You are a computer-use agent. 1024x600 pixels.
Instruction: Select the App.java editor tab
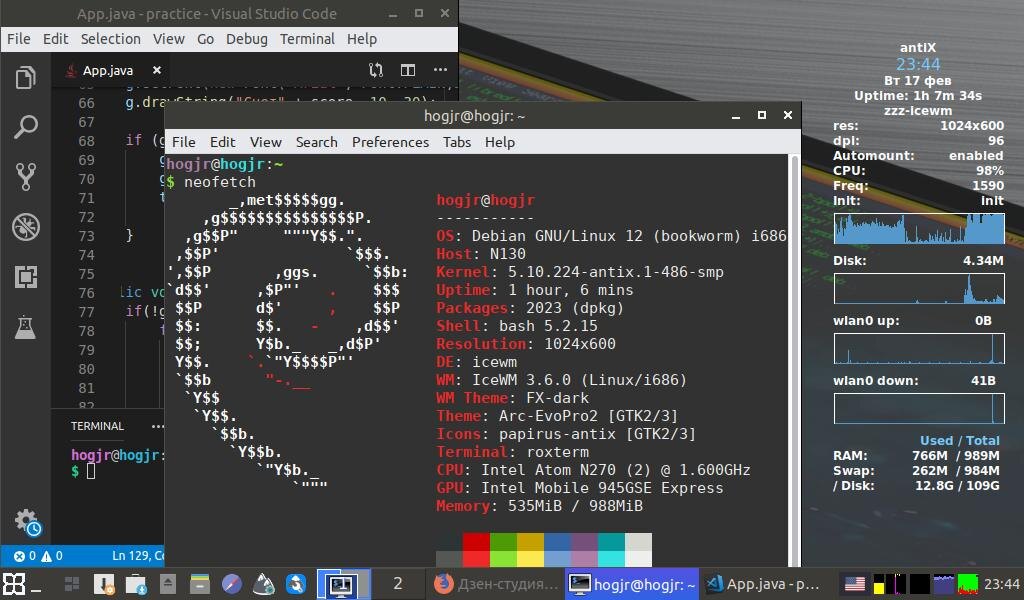click(x=107, y=70)
